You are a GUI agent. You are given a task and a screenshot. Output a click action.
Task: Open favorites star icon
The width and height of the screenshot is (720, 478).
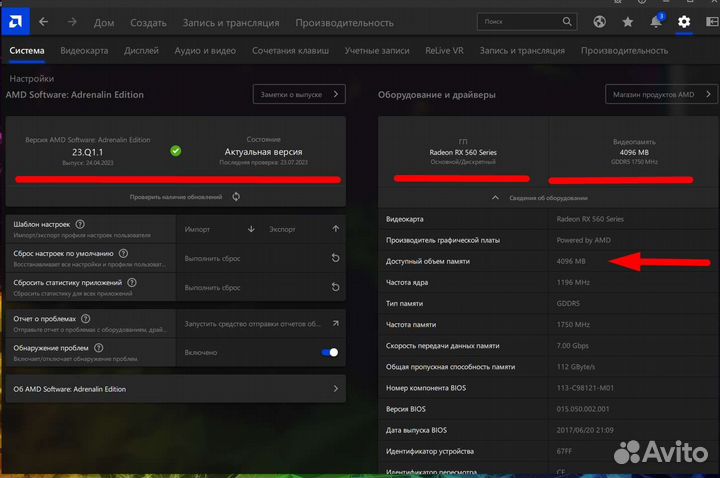pyautogui.click(x=628, y=22)
